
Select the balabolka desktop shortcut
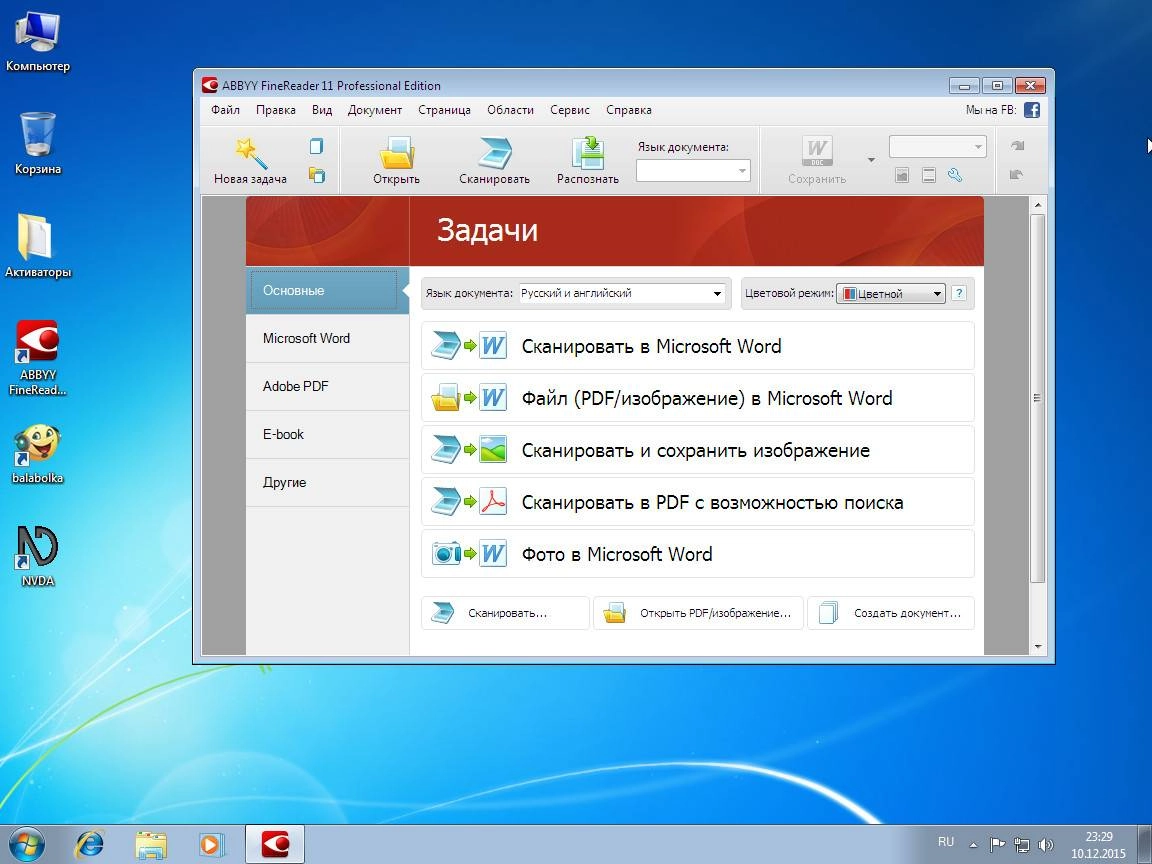tap(37, 454)
